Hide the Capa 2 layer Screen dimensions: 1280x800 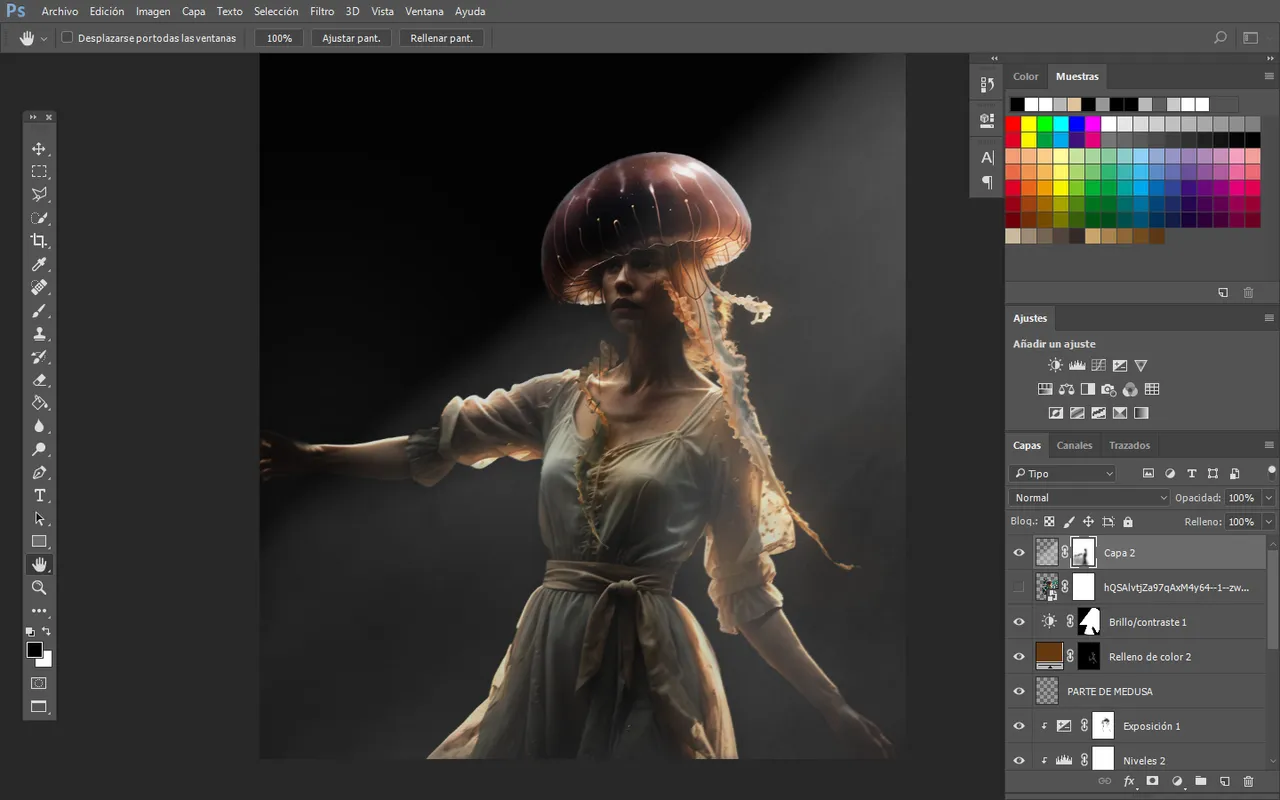[x=1019, y=552]
